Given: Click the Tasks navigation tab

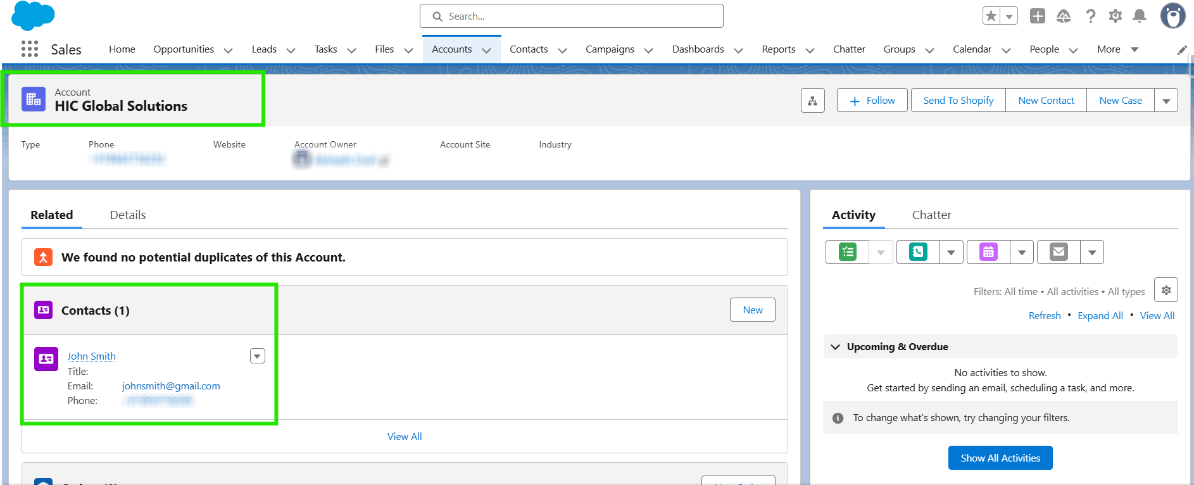Looking at the screenshot, I should pyautogui.click(x=326, y=49).
